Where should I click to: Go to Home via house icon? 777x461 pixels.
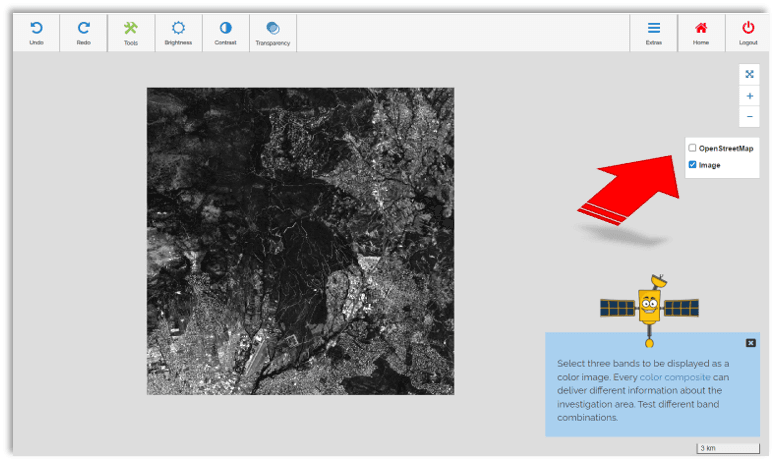(x=701, y=29)
